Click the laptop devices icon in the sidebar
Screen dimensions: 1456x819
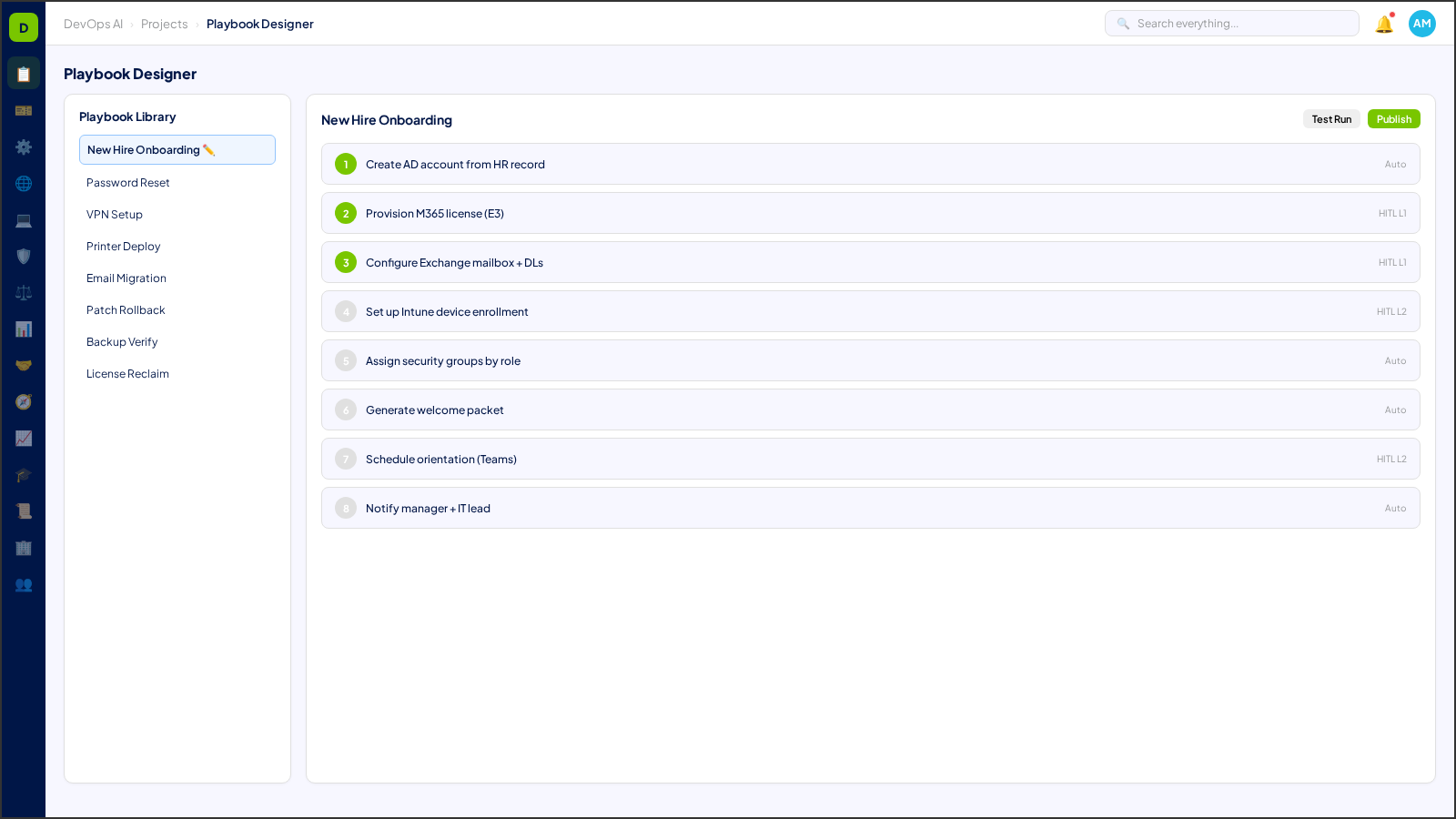[24, 220]
